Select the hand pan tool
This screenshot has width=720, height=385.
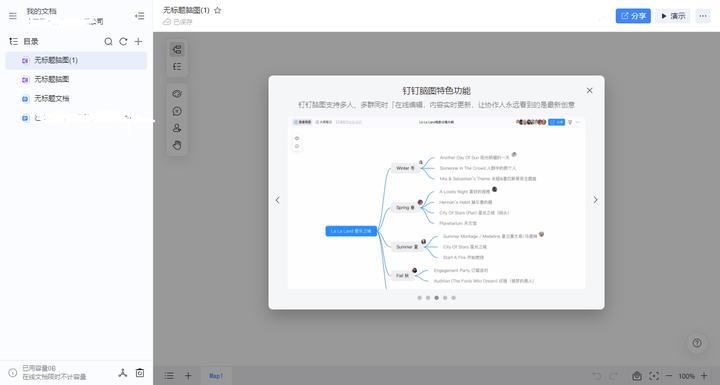tap(177, 145)
